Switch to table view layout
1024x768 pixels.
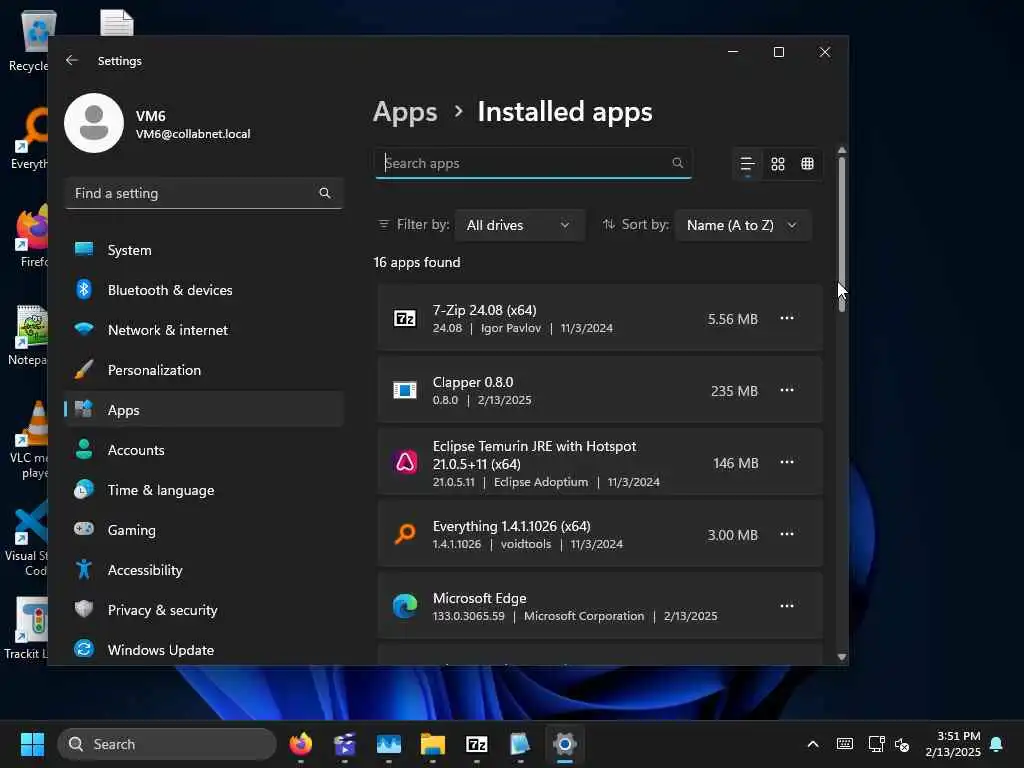point(807,164)
